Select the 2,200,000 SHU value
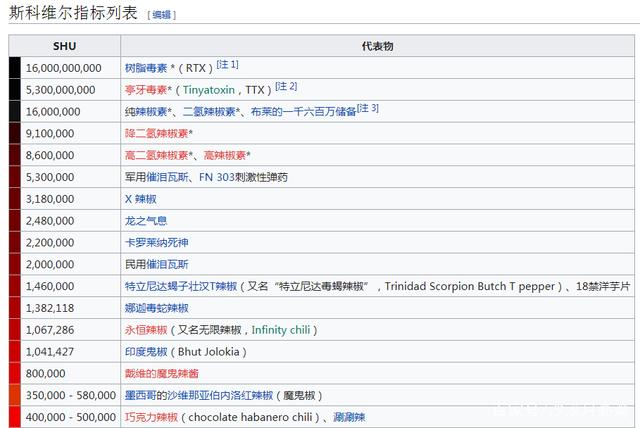The image size is (640, 428). coord(50,243)
